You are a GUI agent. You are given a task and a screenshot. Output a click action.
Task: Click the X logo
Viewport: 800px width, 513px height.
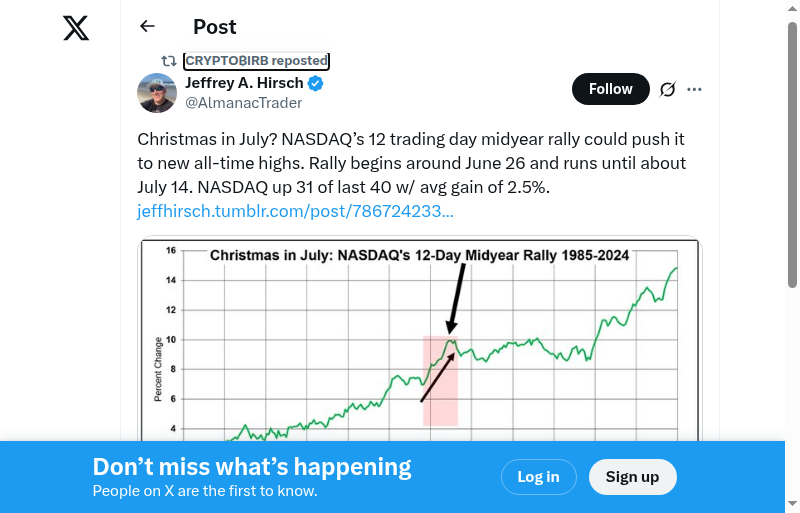[76, 27]
